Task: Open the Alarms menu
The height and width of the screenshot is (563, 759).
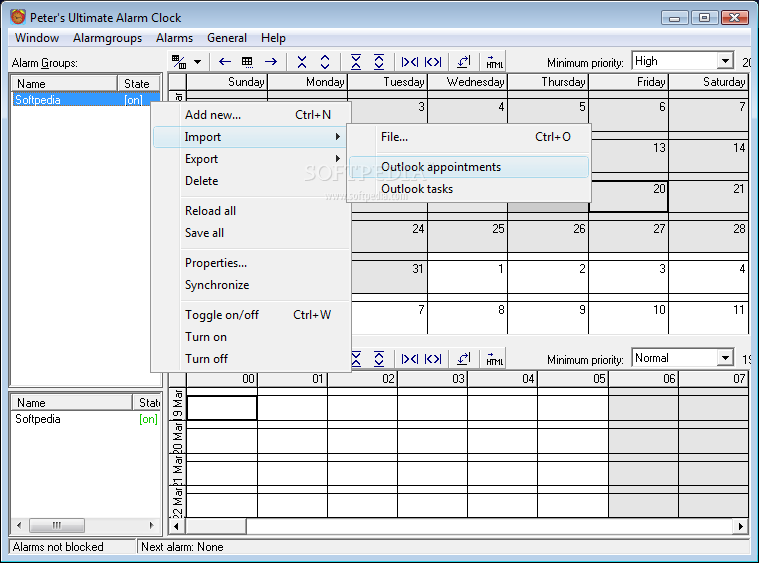Action: tap(174, 38)
